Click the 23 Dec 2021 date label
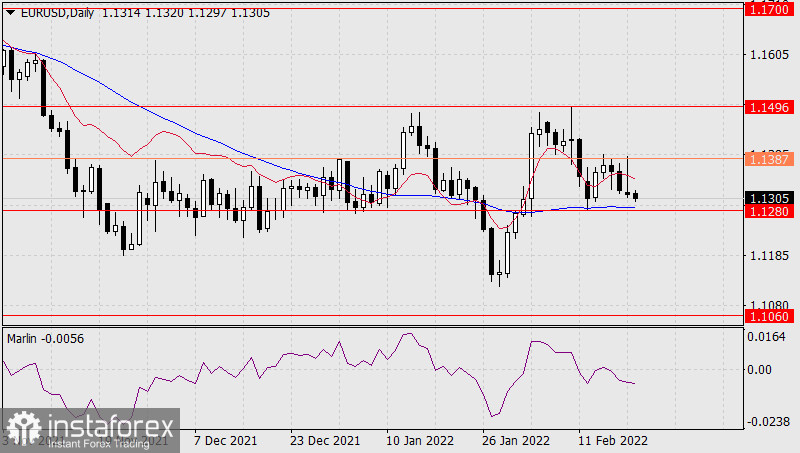The image size is (800, 453). [325, 440]
